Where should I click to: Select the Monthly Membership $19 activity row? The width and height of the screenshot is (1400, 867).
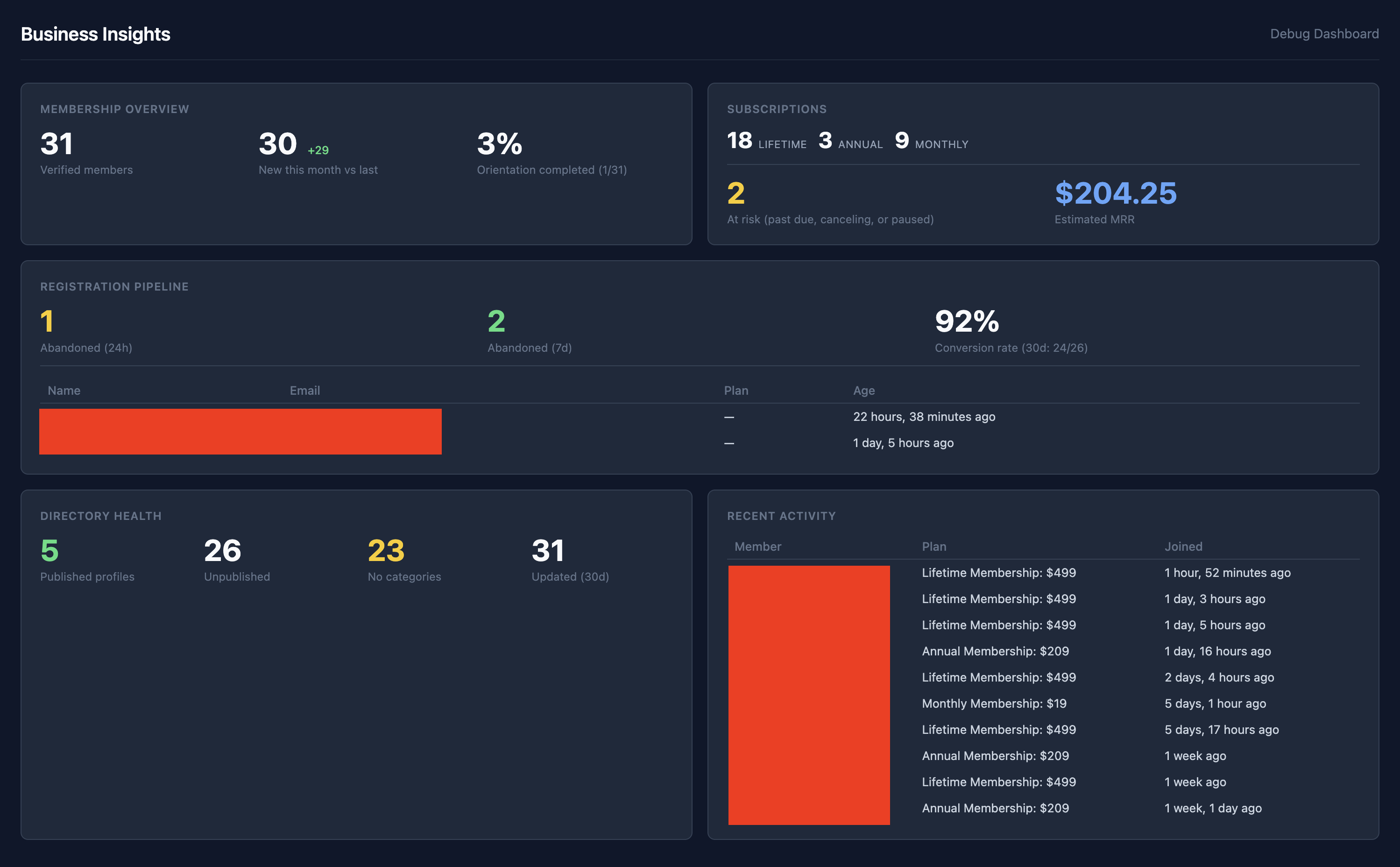pos(995,703)
